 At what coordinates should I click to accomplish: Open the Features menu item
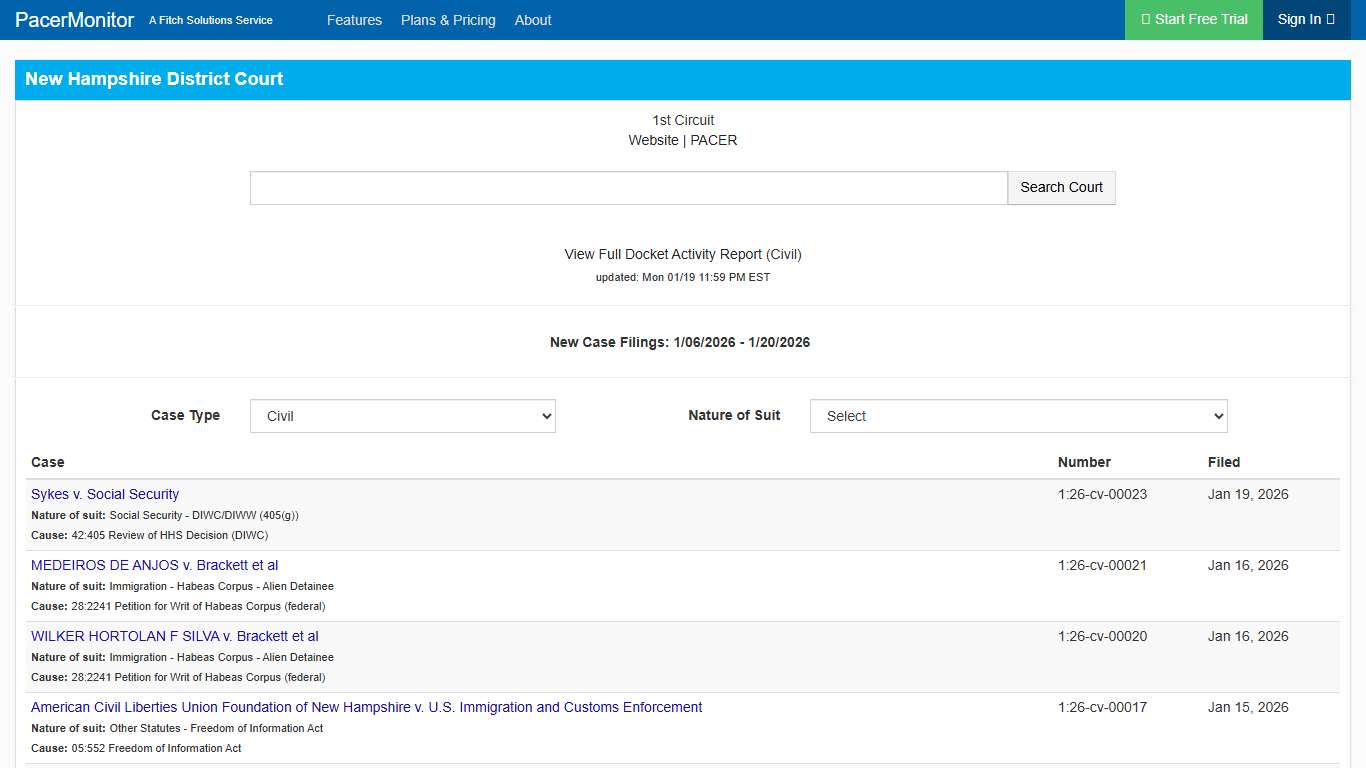pos(355,20)
